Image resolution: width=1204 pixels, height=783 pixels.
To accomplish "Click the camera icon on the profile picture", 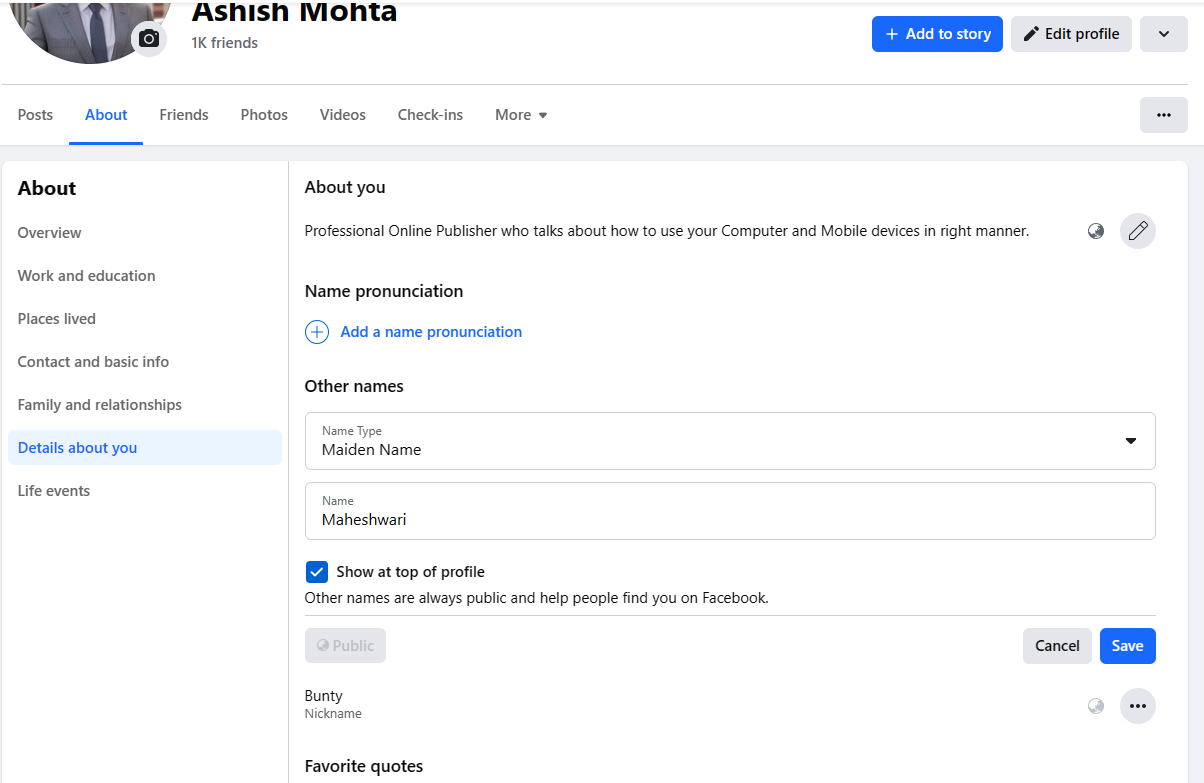I will pos(148,40).
